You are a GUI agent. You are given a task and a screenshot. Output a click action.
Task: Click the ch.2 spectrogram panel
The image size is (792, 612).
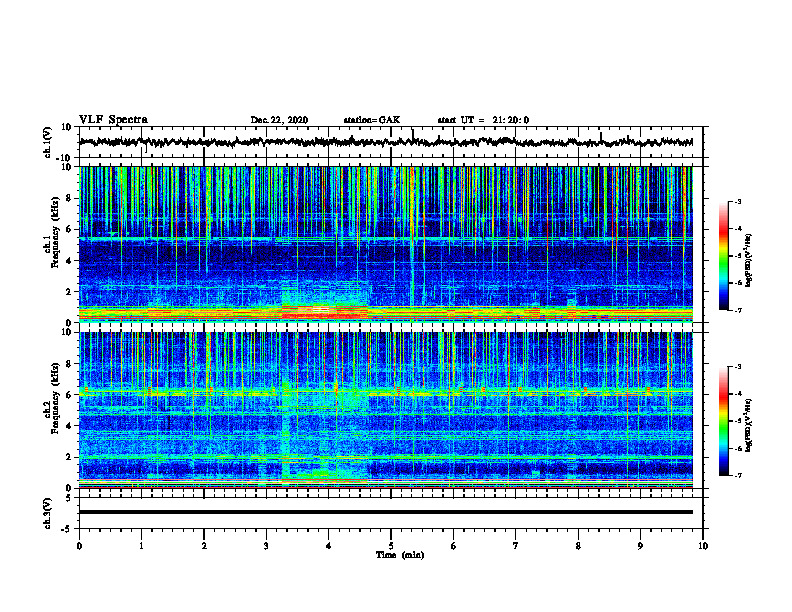pyautogui.click(x=386, y=410)
